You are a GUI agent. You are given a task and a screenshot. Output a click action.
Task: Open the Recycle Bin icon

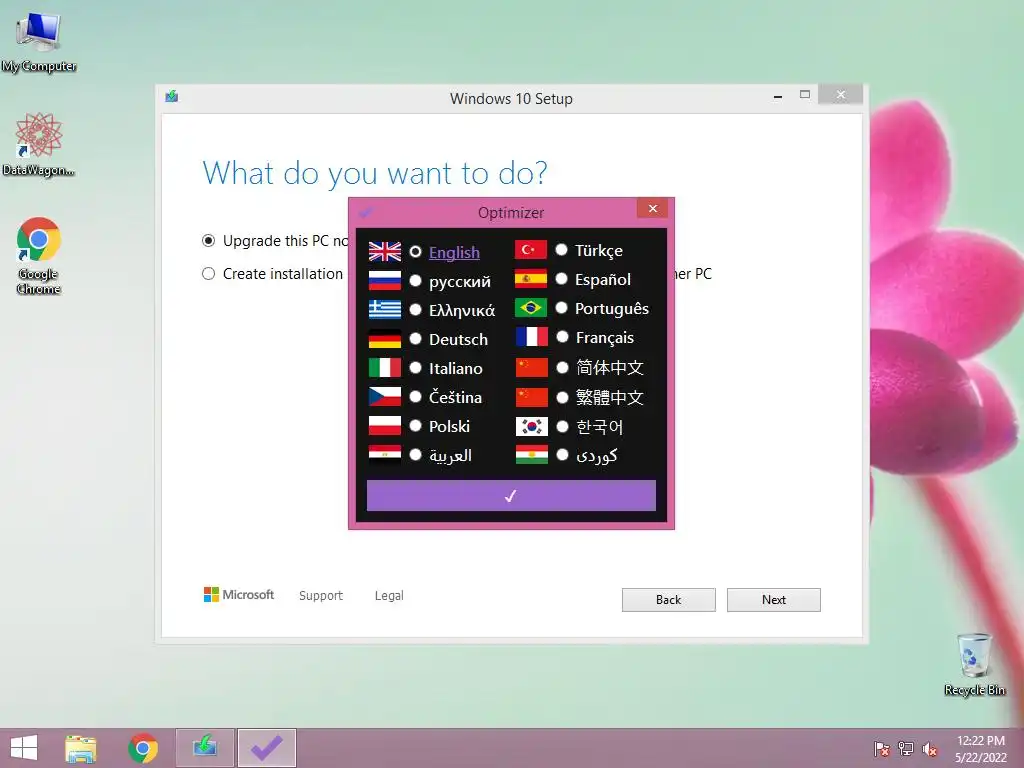pos(974,664)
